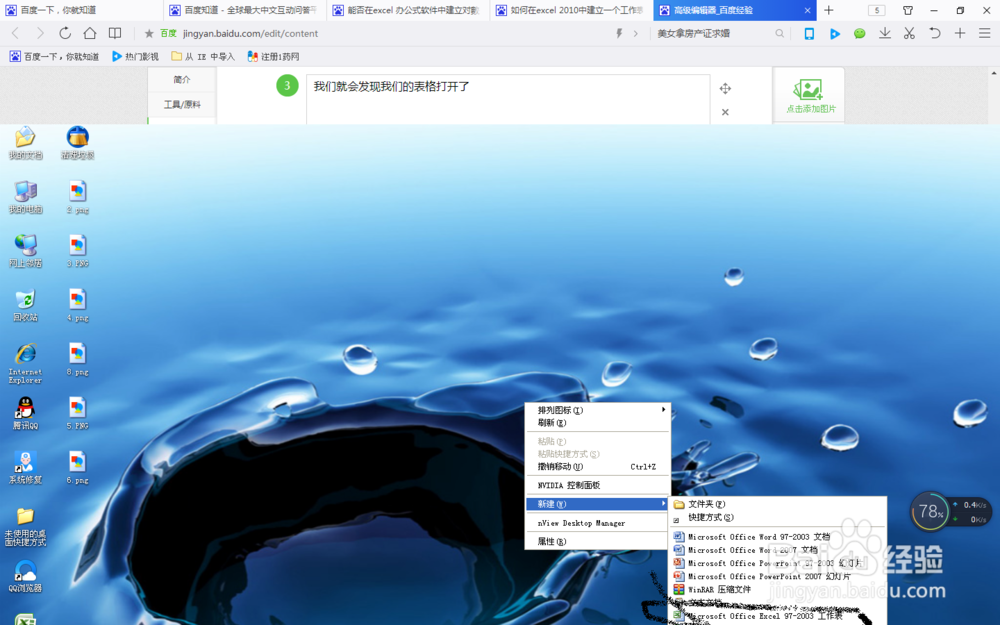Choose Properties (属性) in the context menu

click(x=597, y=541)
